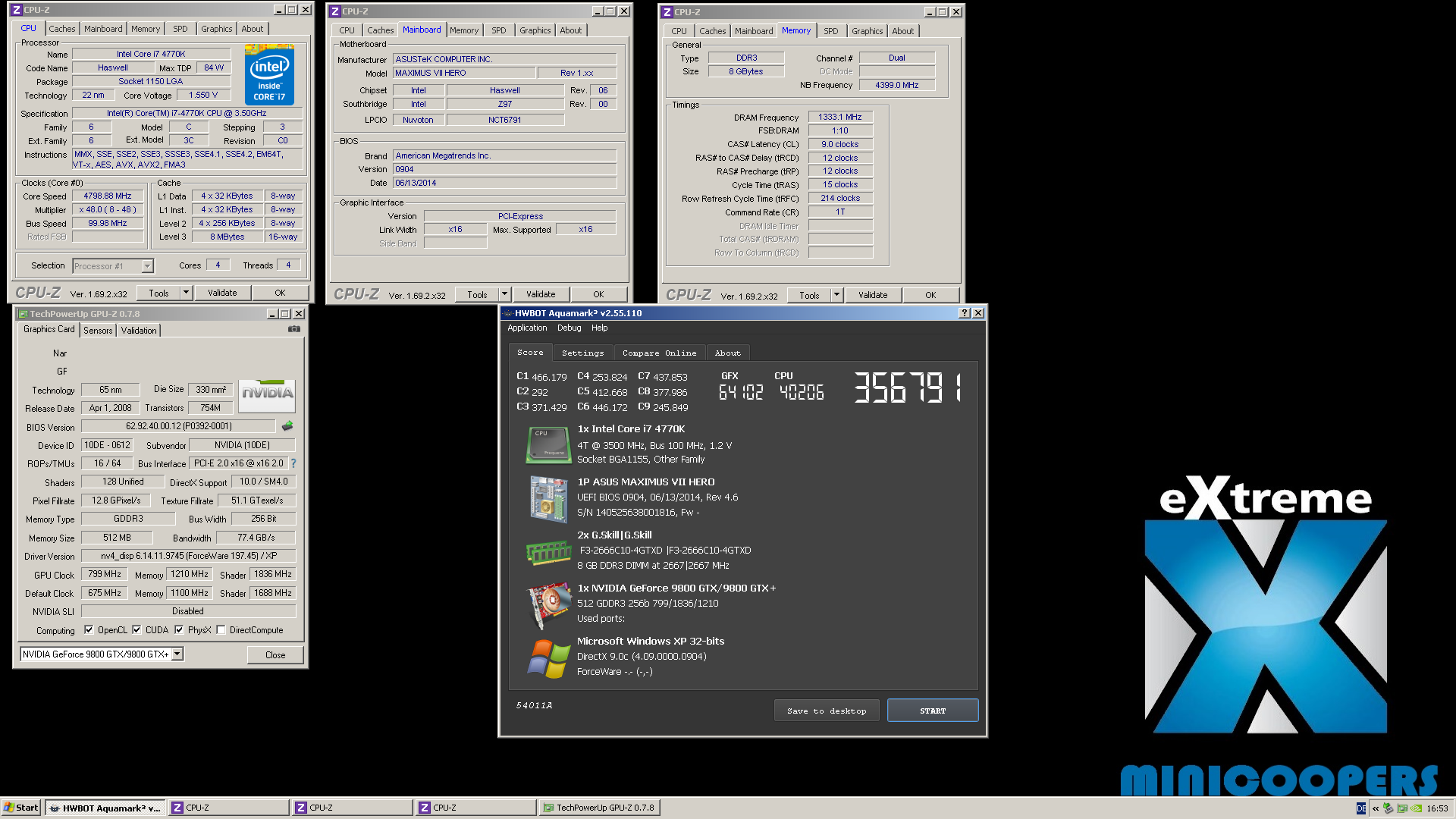
Task: Click the GPU-Z screenshot camera icon
Action: pyautogui.click(x=294, y=329)
